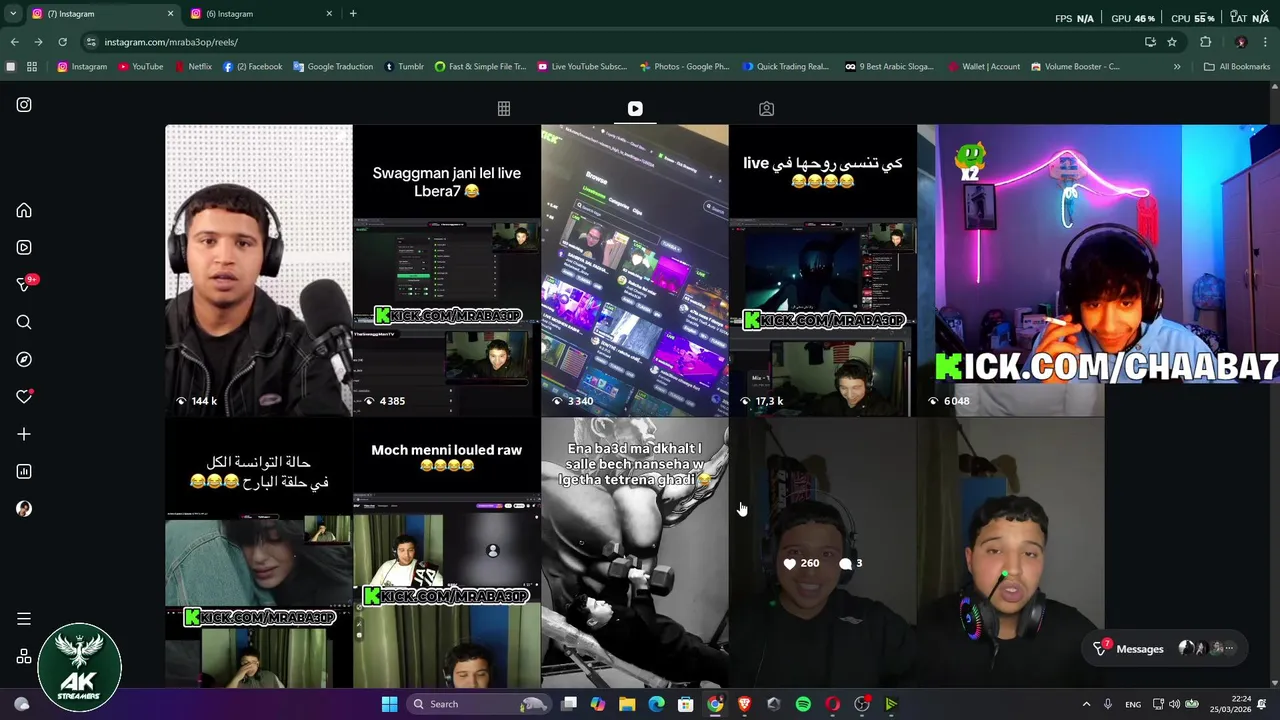
Task: Open Notifications heart icon
Action: point(24,397)
